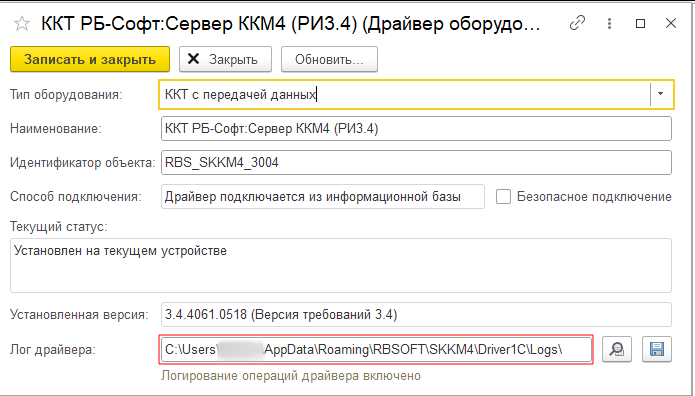Click the Идентификатор объекта label
The image size is (695, 396).
click(x=82, y=163)
